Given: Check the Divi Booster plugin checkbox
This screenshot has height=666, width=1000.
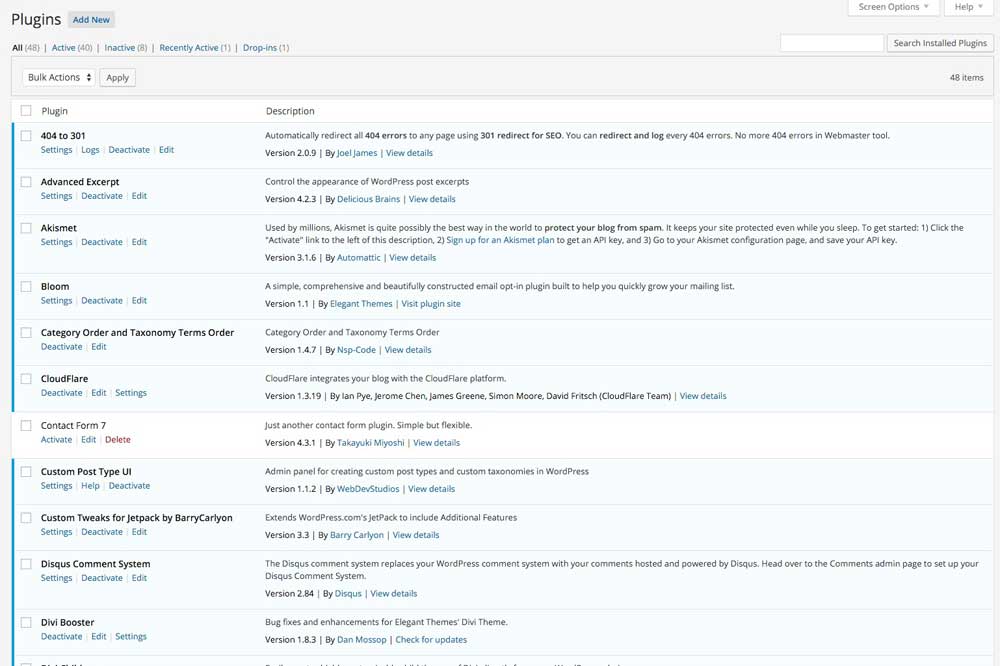Looking at the screenshot, I should click(x=26, y=622).
